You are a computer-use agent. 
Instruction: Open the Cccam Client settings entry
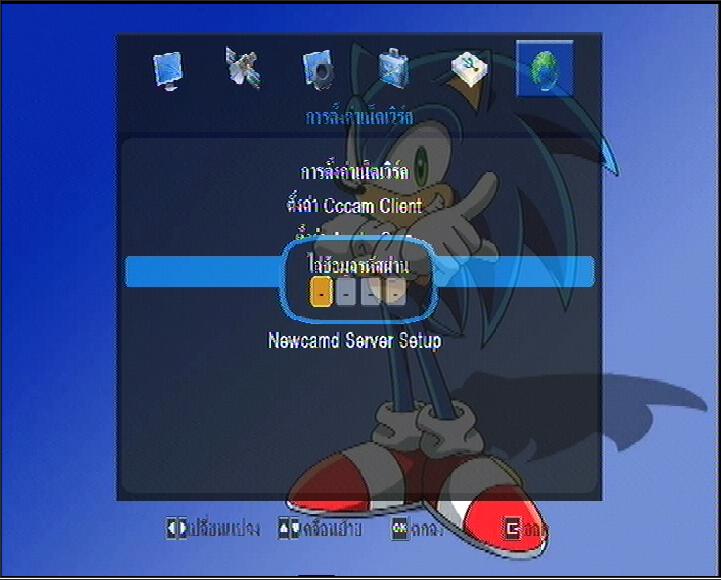355,205
